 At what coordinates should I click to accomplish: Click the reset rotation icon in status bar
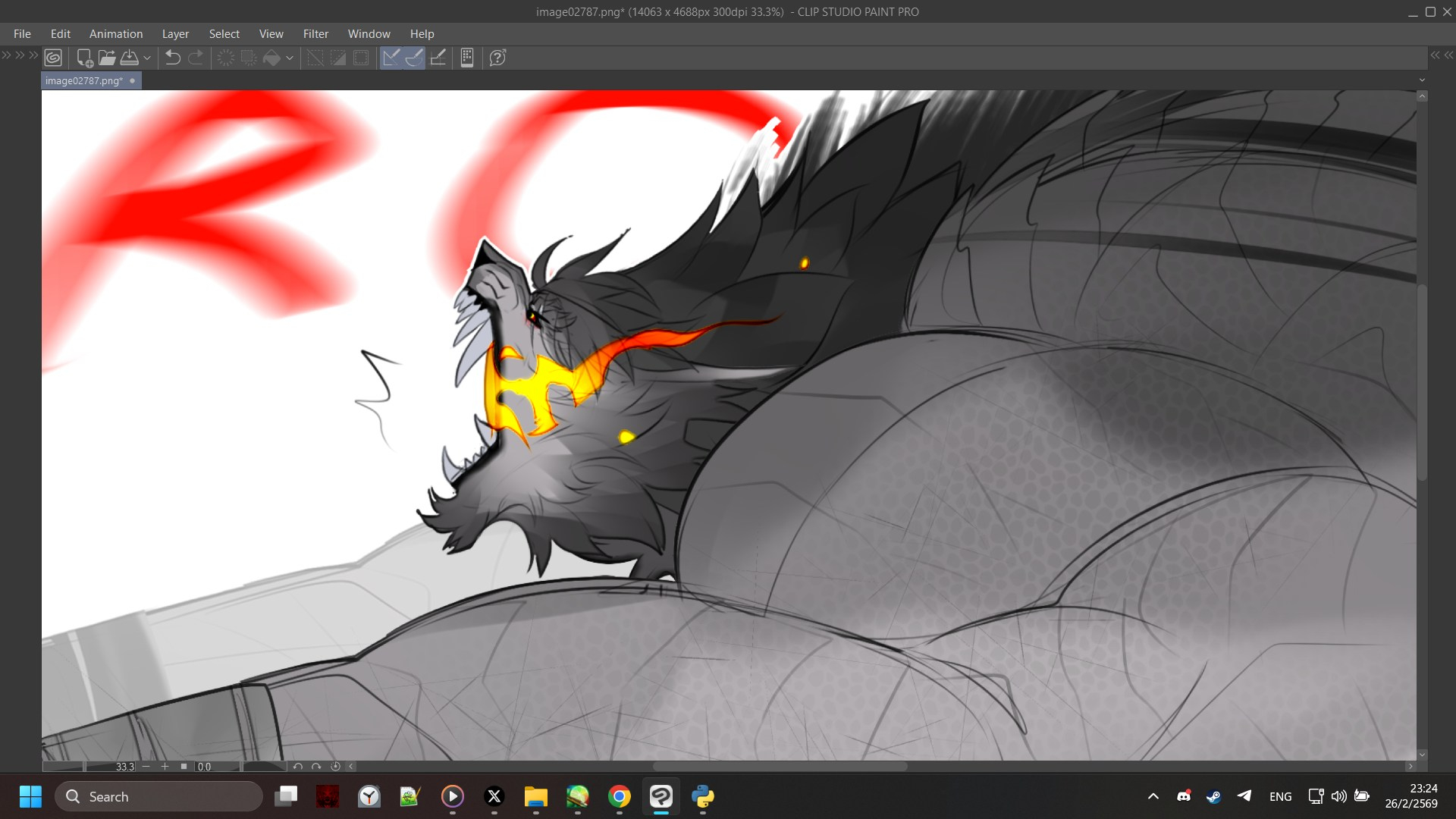click(x=335, y=767)
